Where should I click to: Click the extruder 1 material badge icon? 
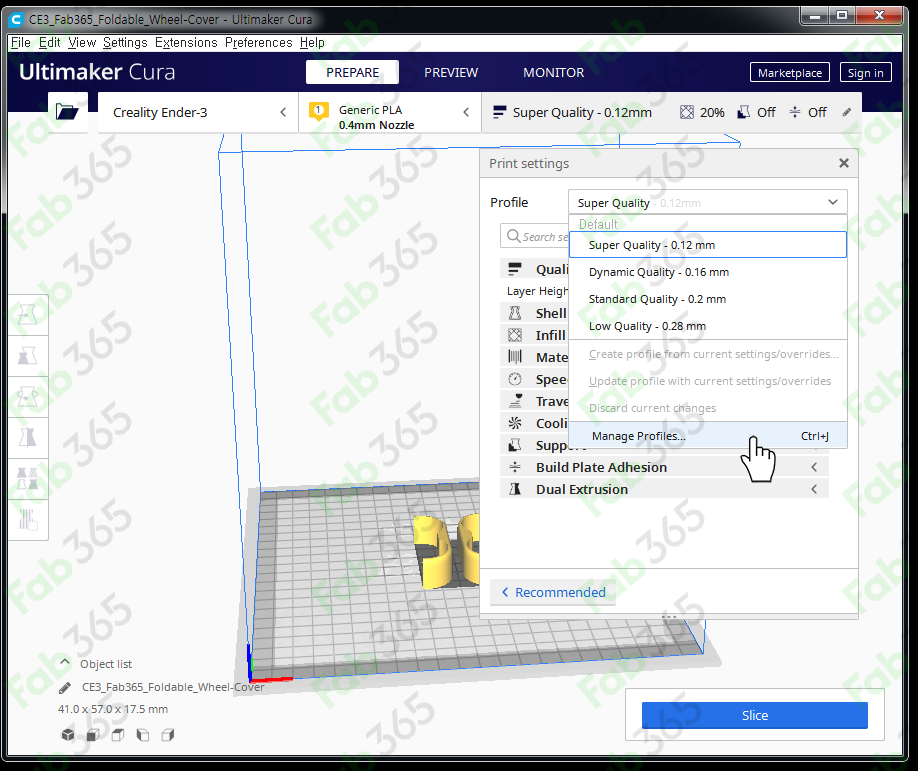[x=318, y=111]
